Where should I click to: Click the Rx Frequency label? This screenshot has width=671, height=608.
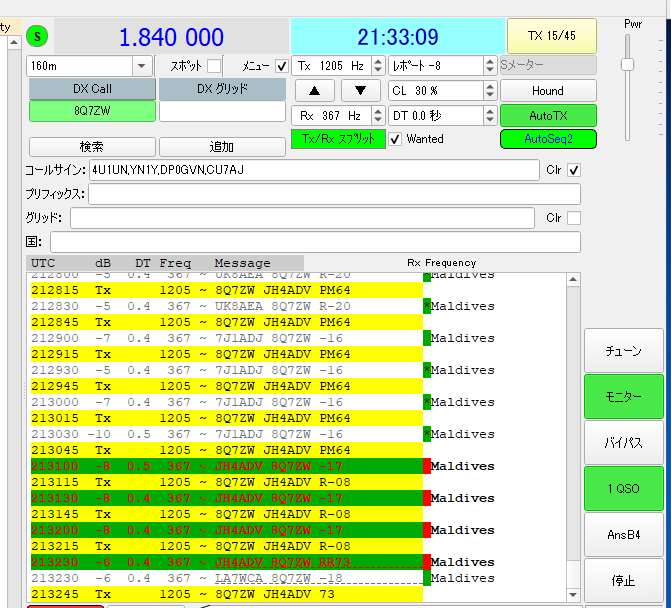441,263
